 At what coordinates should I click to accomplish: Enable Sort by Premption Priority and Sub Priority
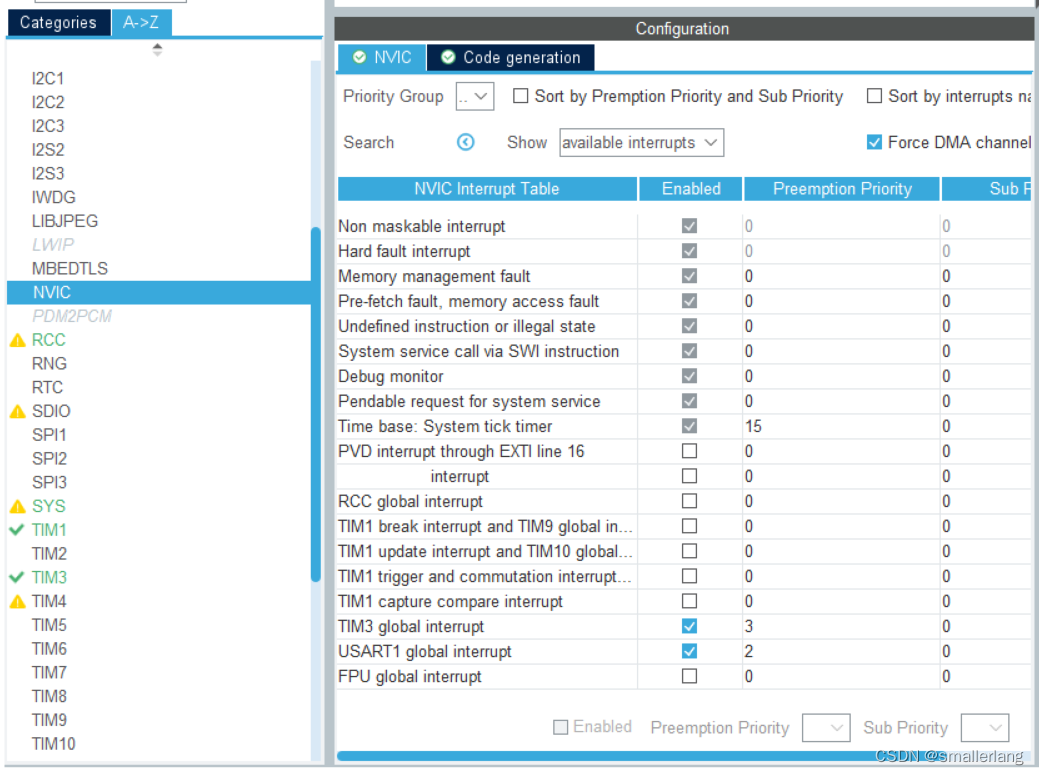521,97
